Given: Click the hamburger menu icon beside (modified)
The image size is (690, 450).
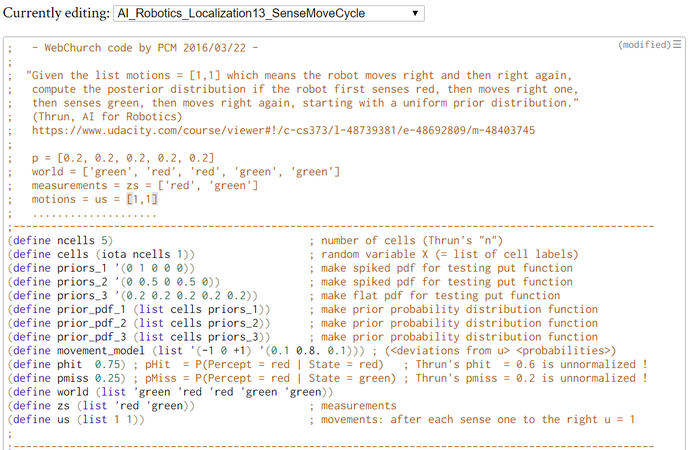Looking at the screenshot, I should [677, 44].
